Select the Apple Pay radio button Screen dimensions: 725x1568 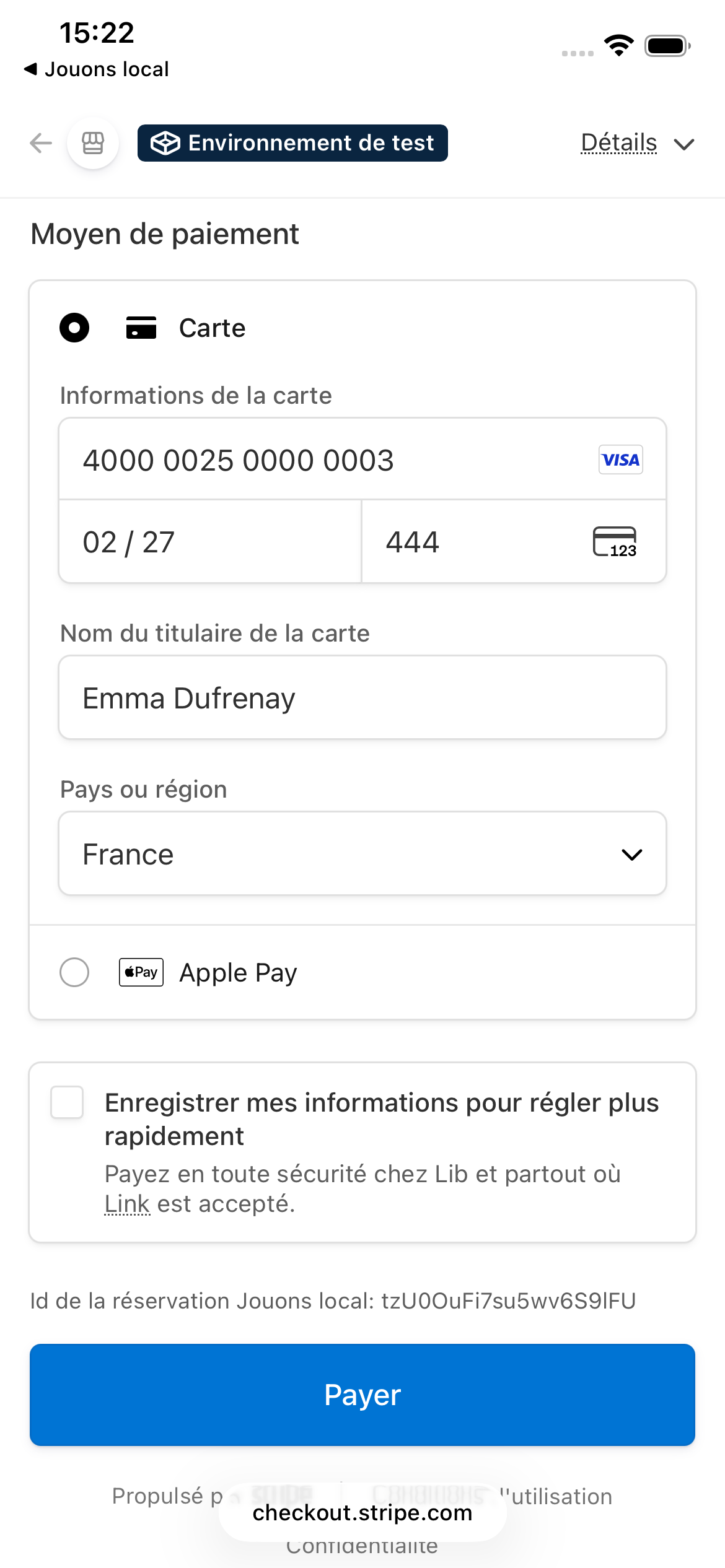click(x=74, y=972)
